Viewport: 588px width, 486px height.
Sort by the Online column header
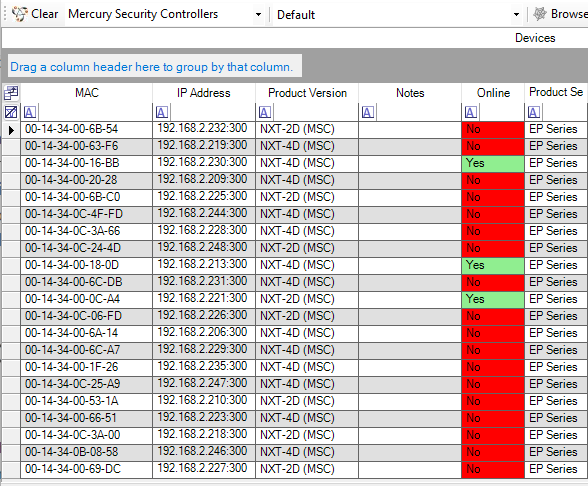[493, 93]
